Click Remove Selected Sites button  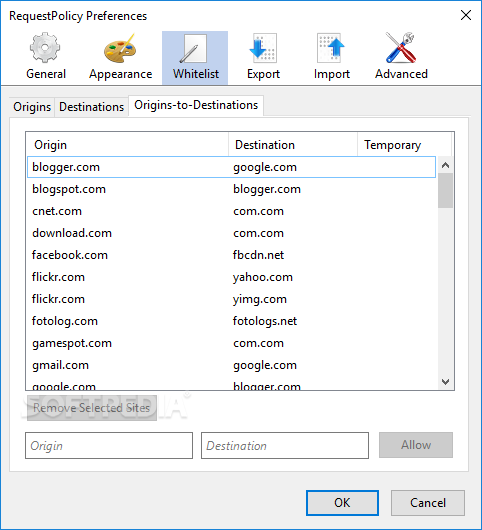click(91, 408)
